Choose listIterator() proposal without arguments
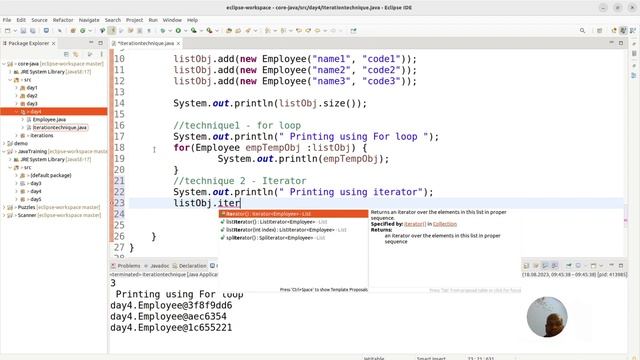This screenshot has width=640, height=360. (x=293, y=222)
